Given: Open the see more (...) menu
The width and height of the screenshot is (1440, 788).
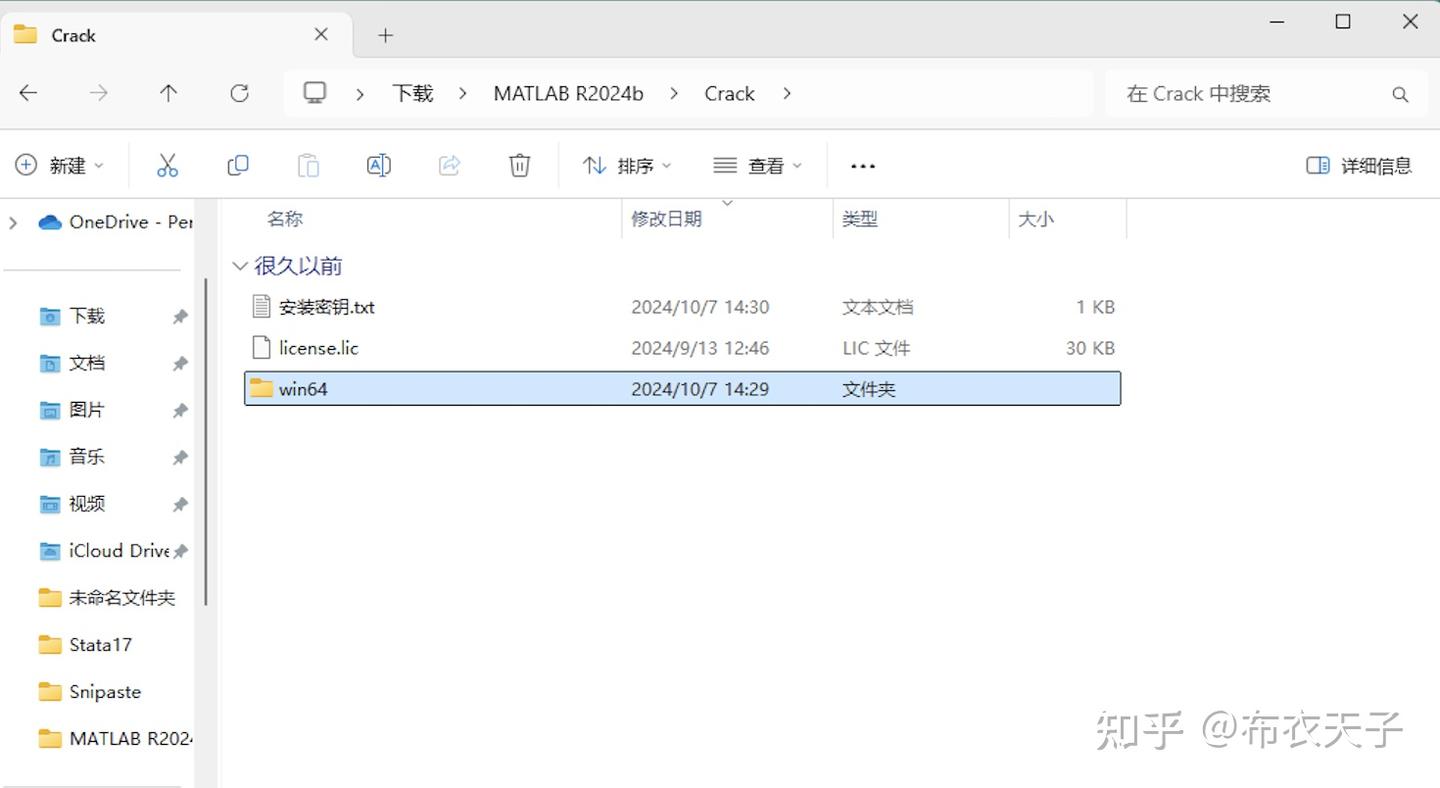Looking at the screenshot, I should click(862, 165).
